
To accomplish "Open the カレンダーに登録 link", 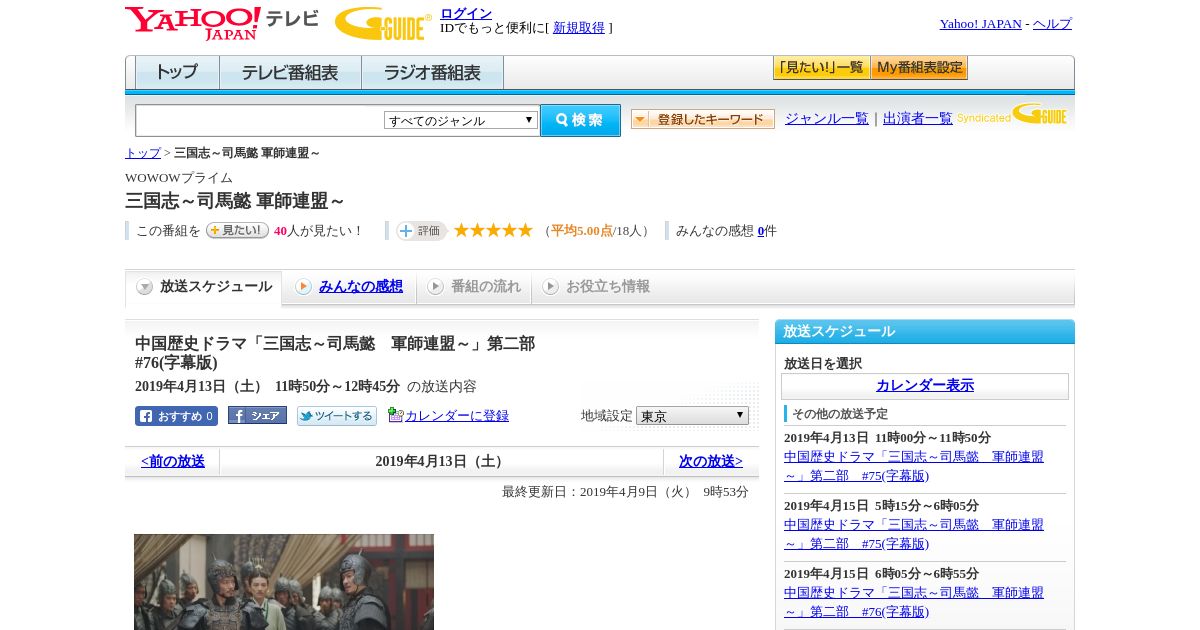I will 457,416.
